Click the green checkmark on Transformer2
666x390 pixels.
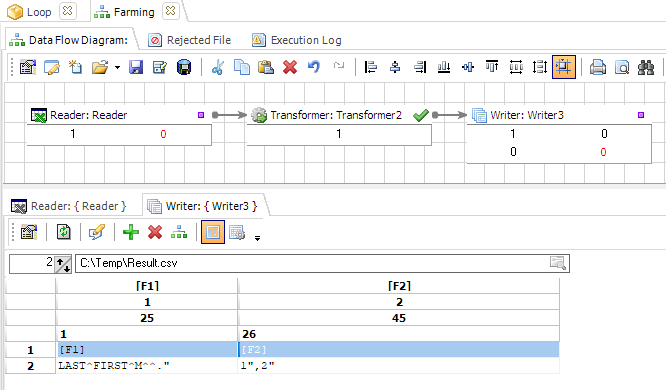420,115
